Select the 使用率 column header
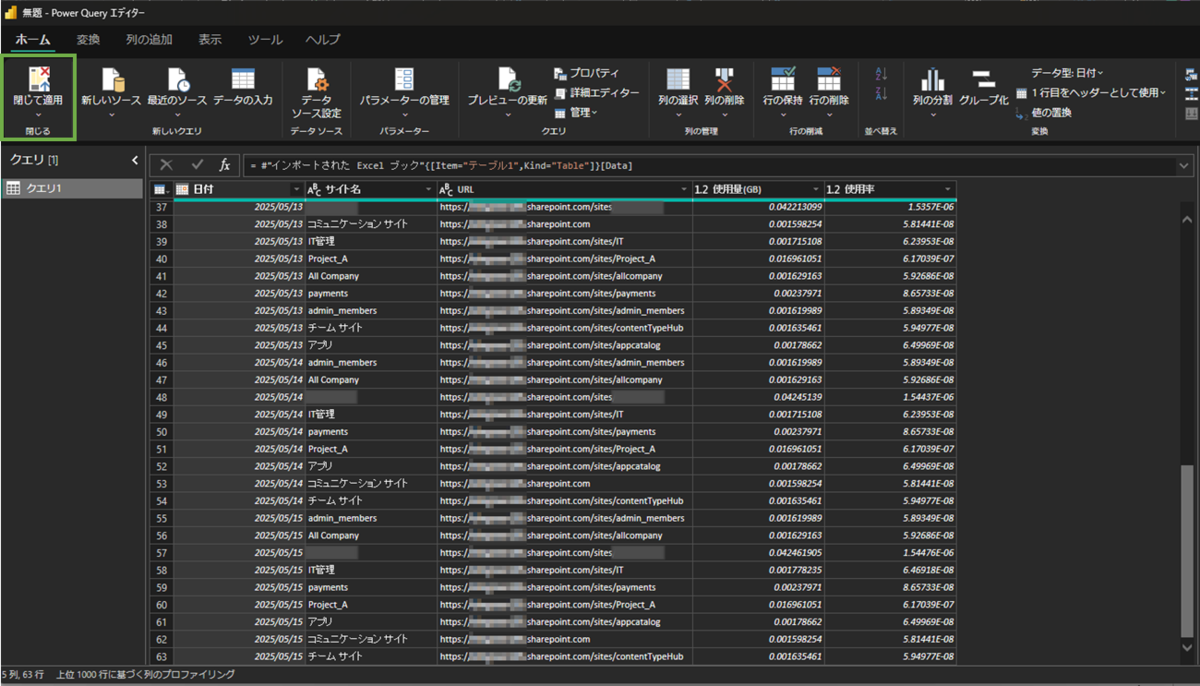 [x=891, y=189]
